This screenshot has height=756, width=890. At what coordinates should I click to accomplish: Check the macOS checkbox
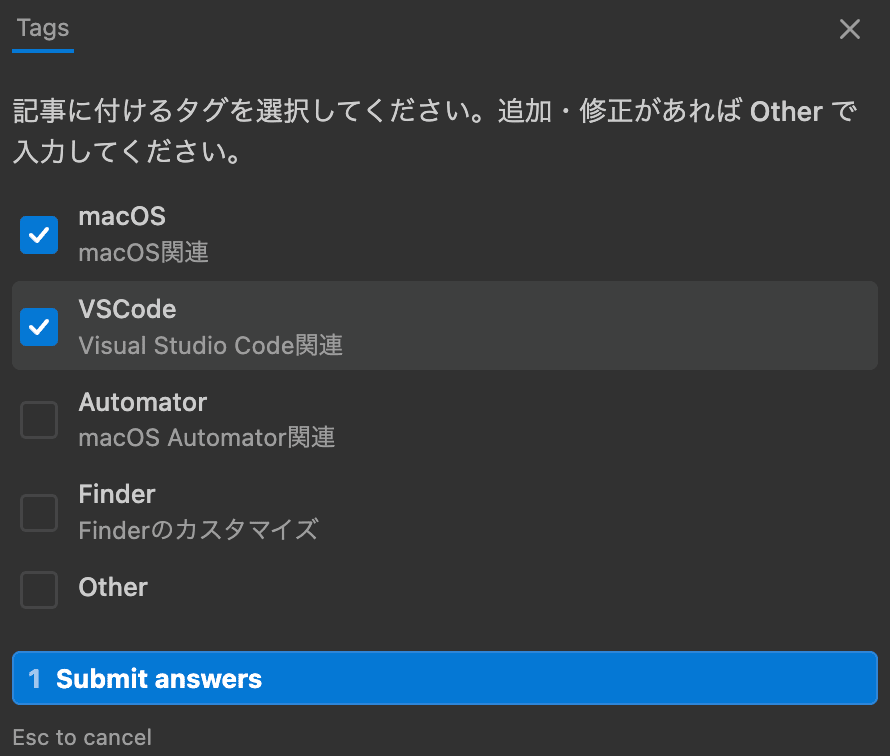coord(38,234)
